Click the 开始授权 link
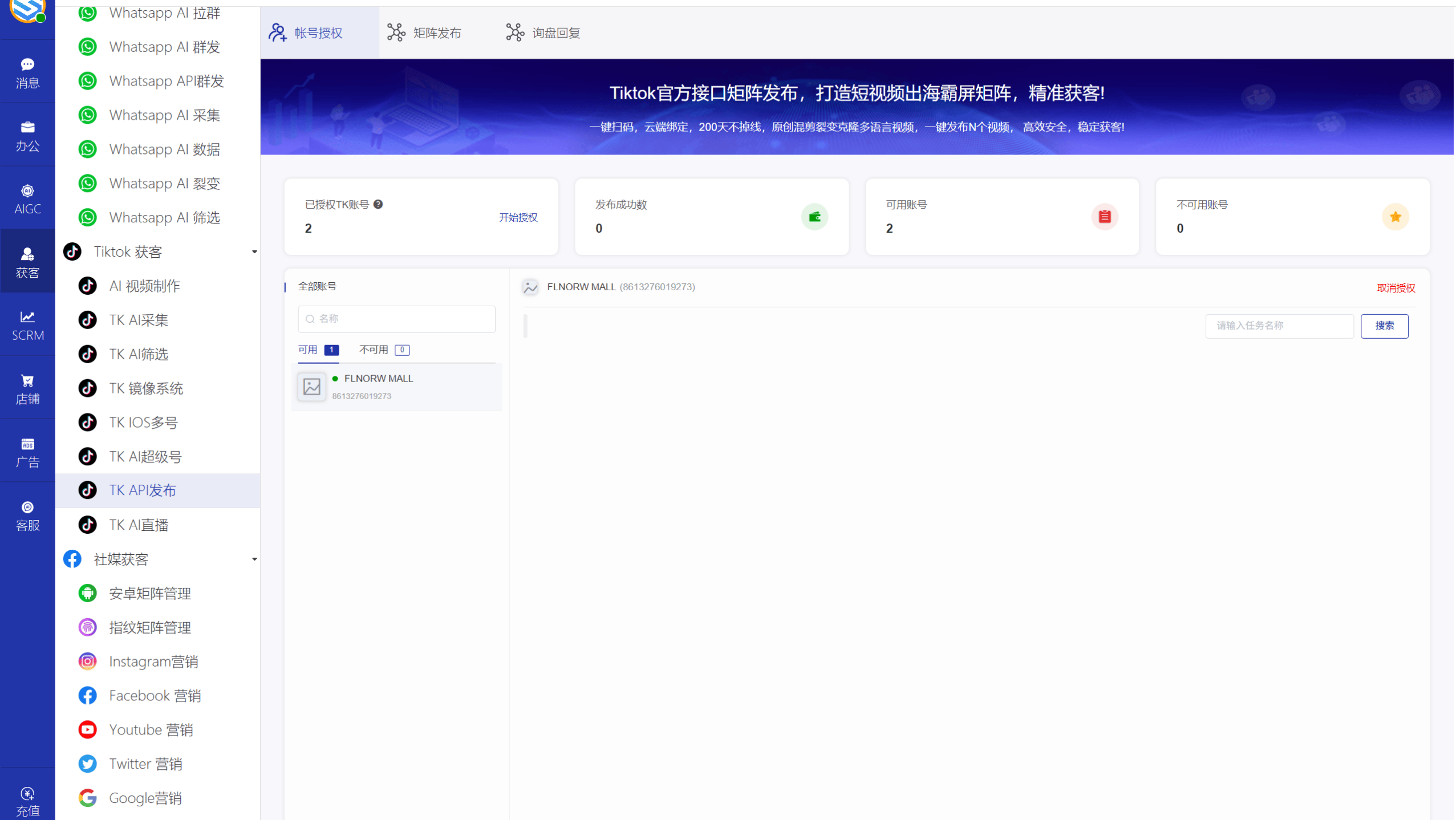 tap(518, 217)
